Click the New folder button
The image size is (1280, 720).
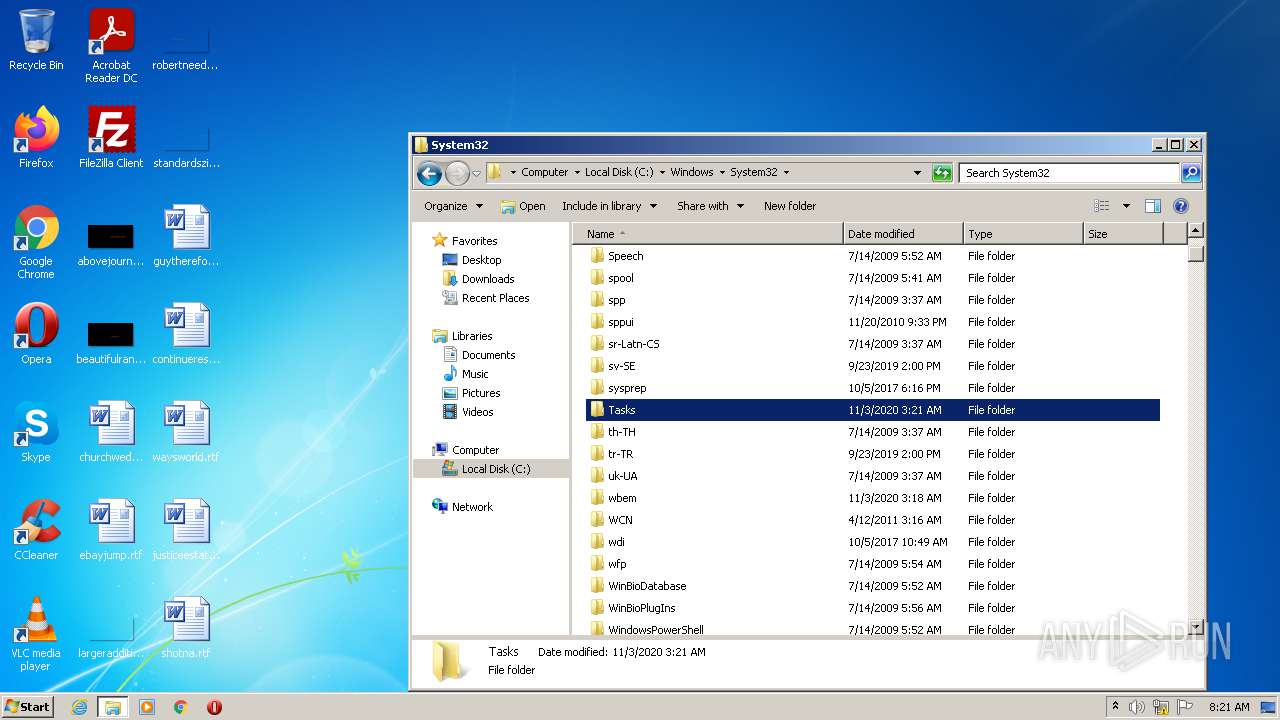click(x=790, y=206)
